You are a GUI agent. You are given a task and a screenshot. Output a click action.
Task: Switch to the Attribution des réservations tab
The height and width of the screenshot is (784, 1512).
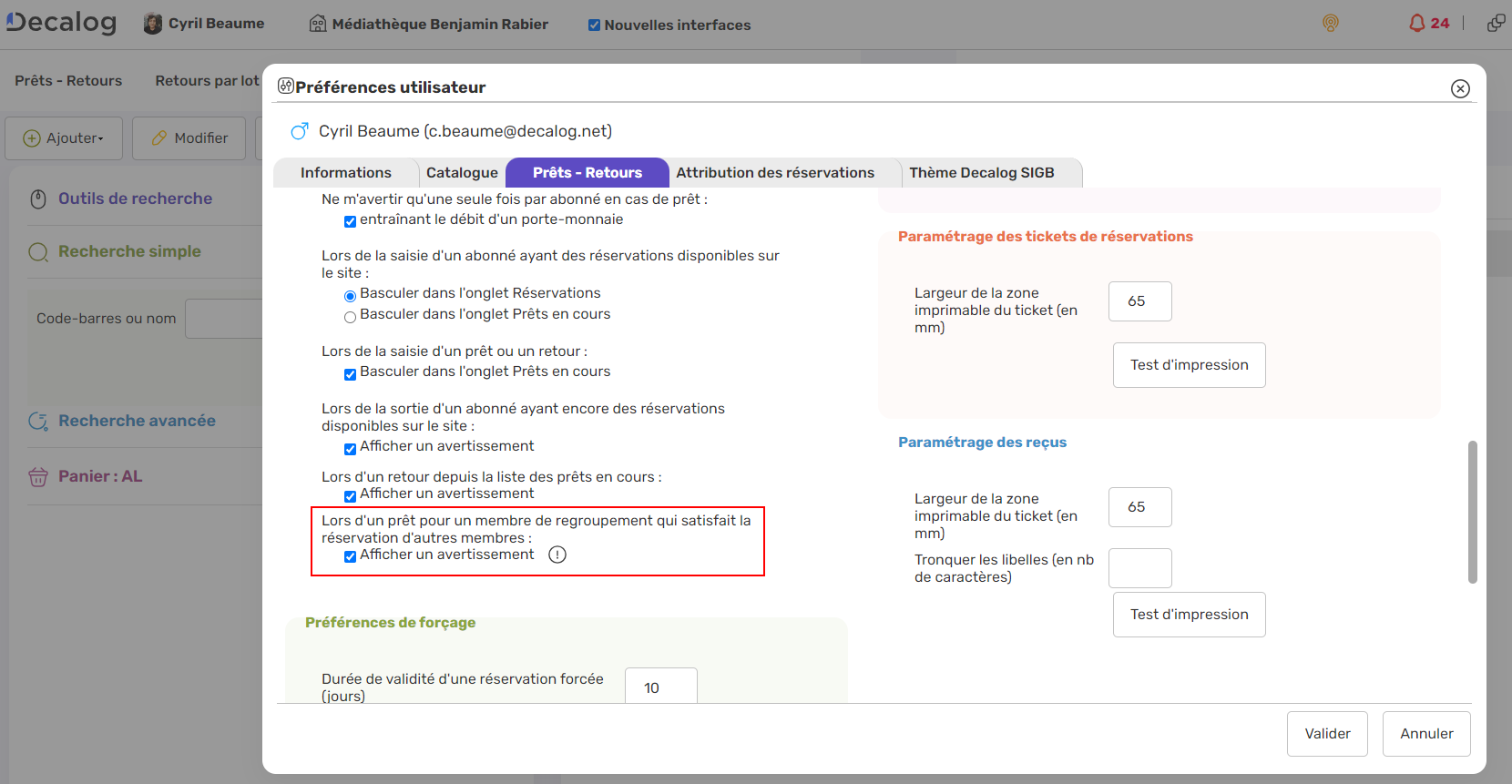774,173
